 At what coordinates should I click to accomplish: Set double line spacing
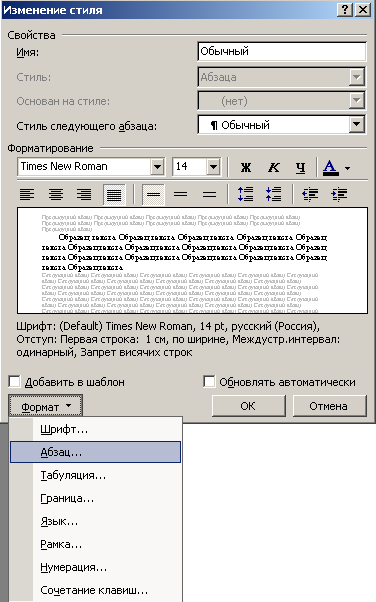tap(209, 194)
